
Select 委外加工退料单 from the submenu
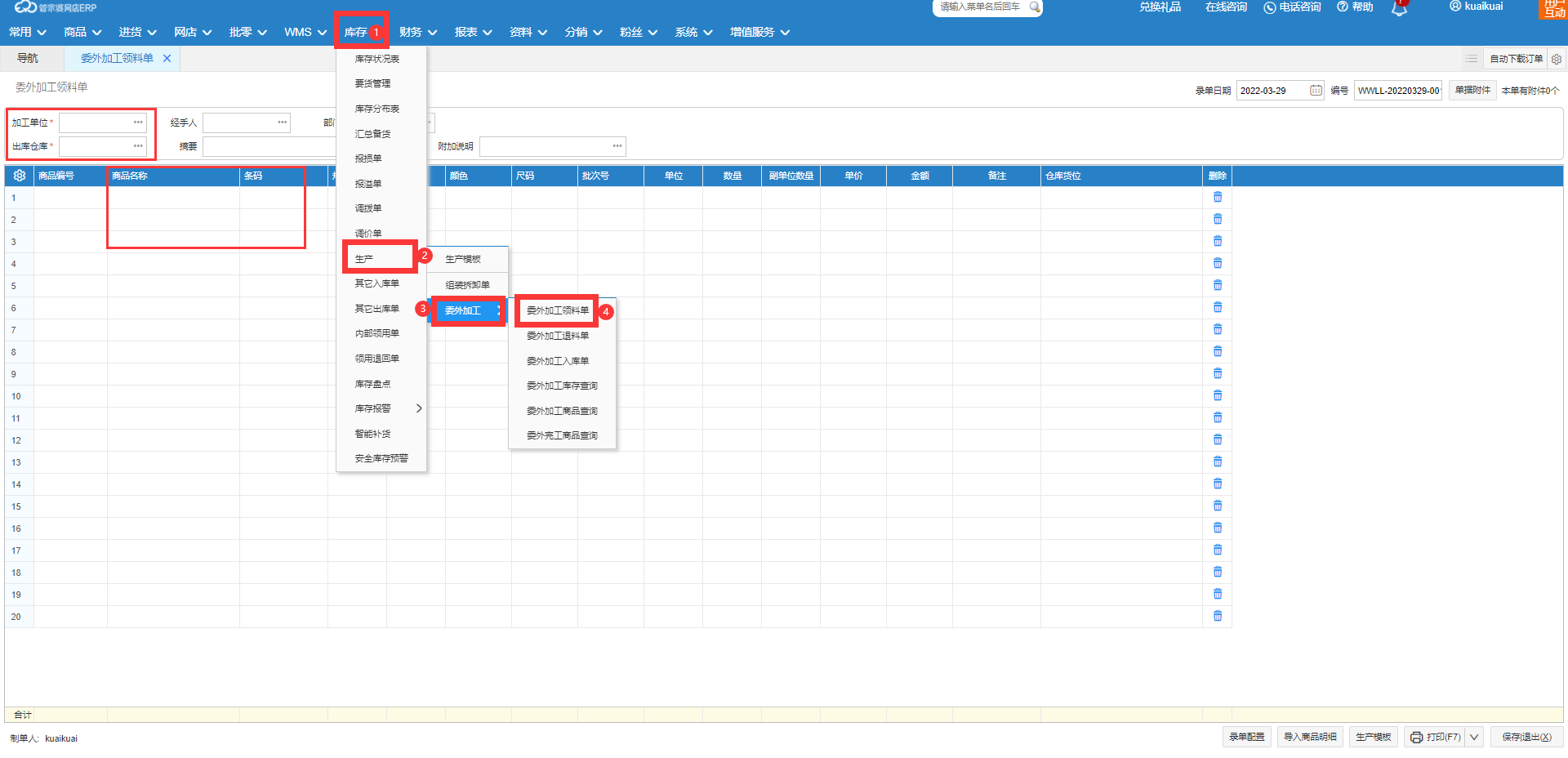(557, 336)
